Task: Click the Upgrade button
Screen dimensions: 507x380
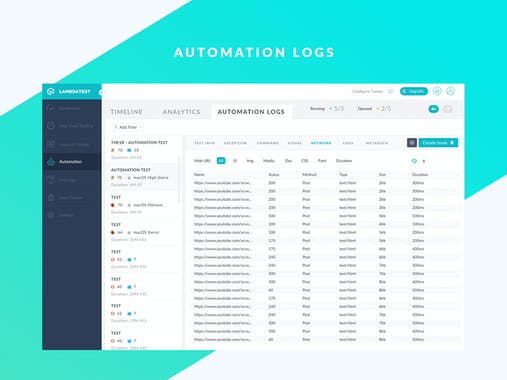Action: pyautogui.click(x=414, y=91)
